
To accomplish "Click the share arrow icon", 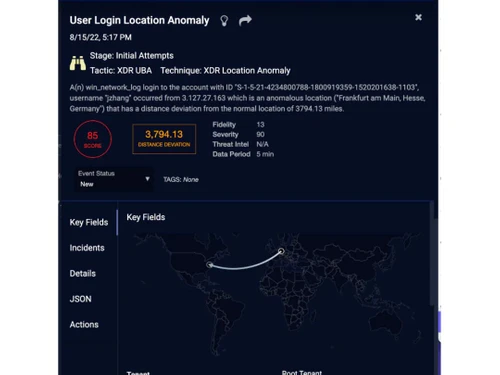I will pyautogui.click(x=245, y=20).
